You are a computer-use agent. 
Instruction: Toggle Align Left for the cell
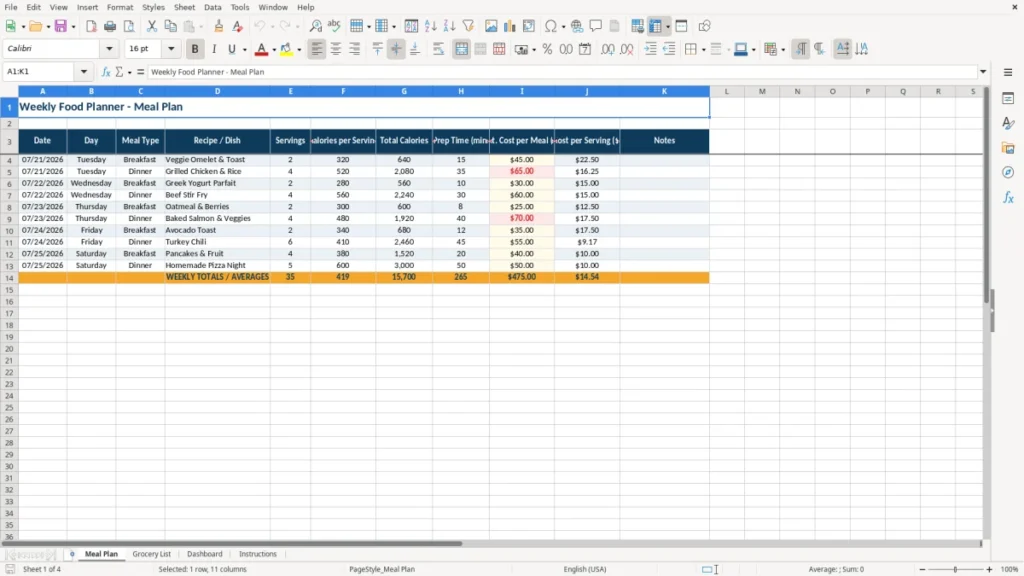317,49
